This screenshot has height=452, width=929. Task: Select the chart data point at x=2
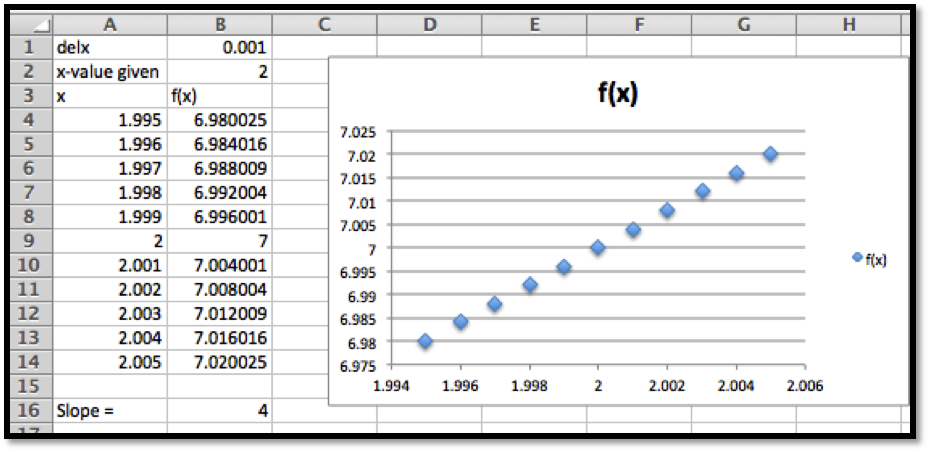[598, 248]
